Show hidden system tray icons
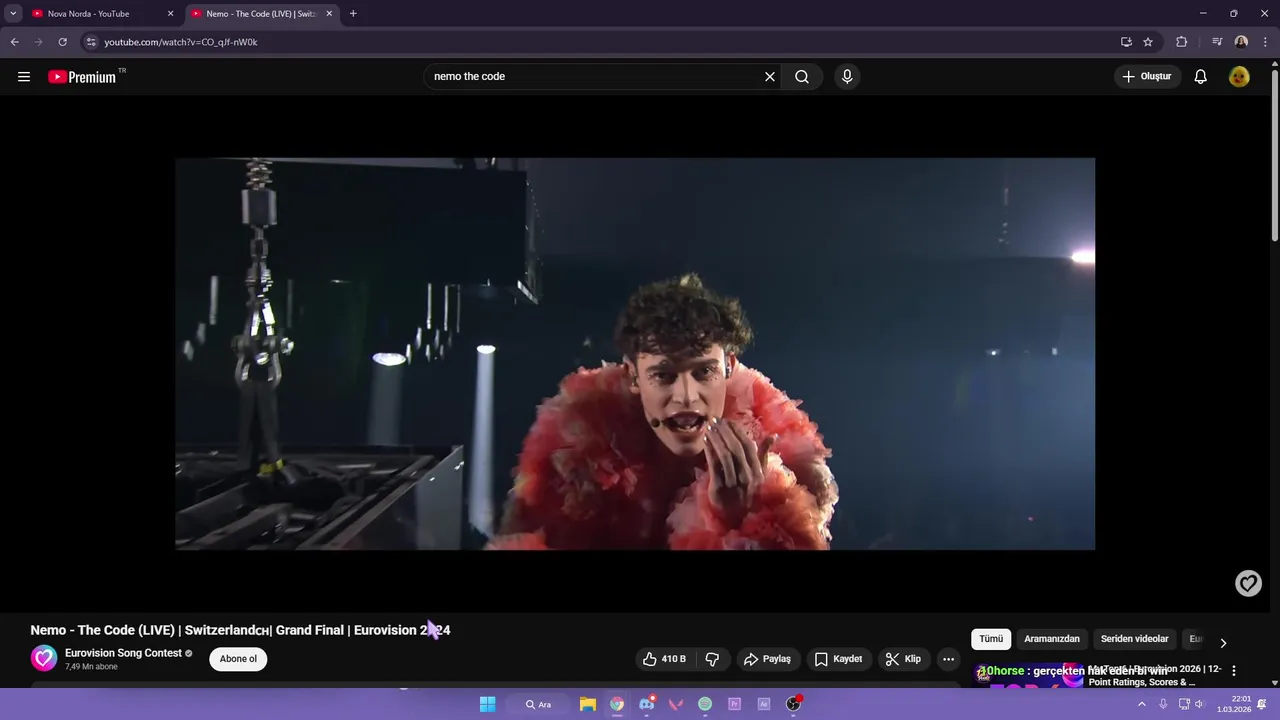This screenshot has height=720, width=1280. (1142, 704)
